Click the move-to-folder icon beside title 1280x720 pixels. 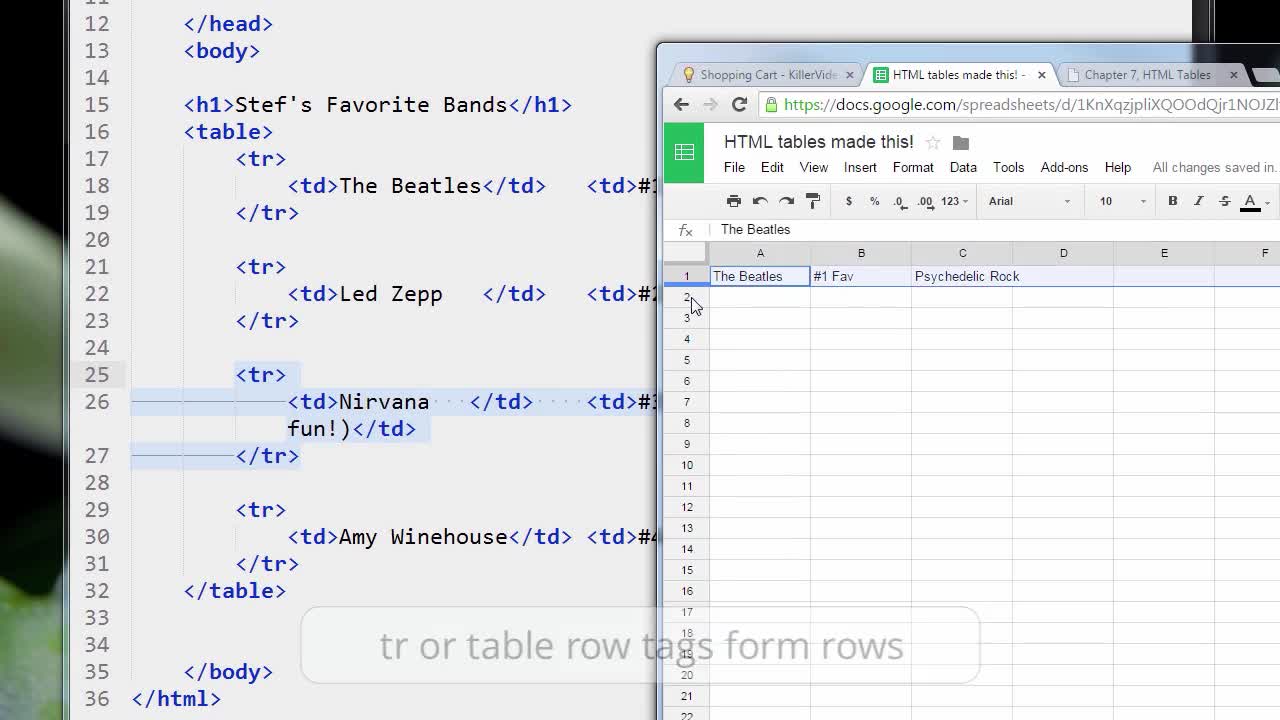[961, 143]
